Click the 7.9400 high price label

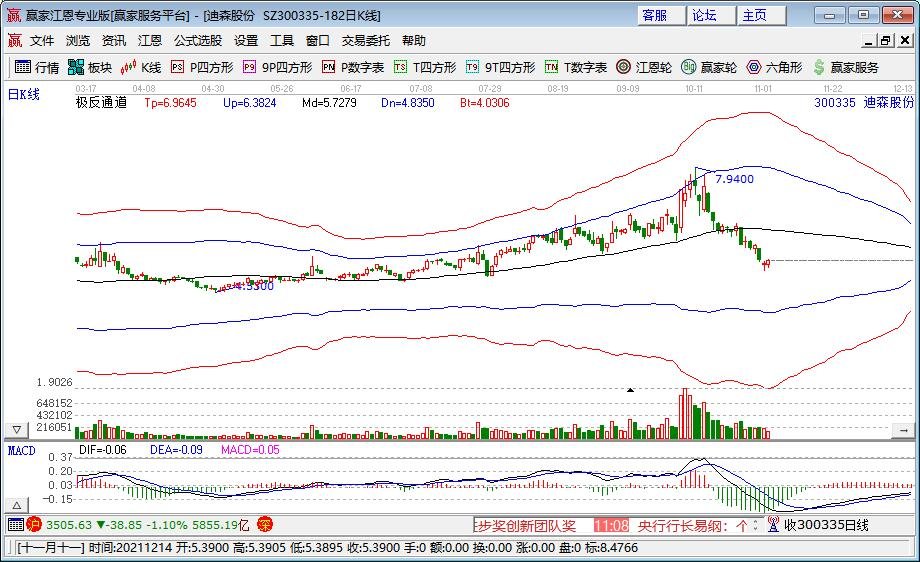coord(735,179)
